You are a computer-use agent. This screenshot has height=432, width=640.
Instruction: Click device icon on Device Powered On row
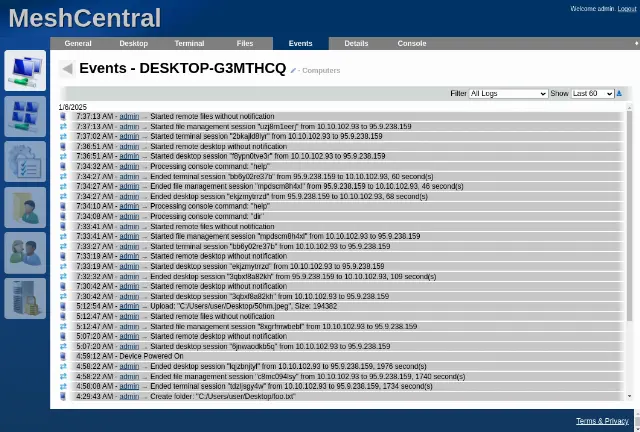click(x=63, y=356)
